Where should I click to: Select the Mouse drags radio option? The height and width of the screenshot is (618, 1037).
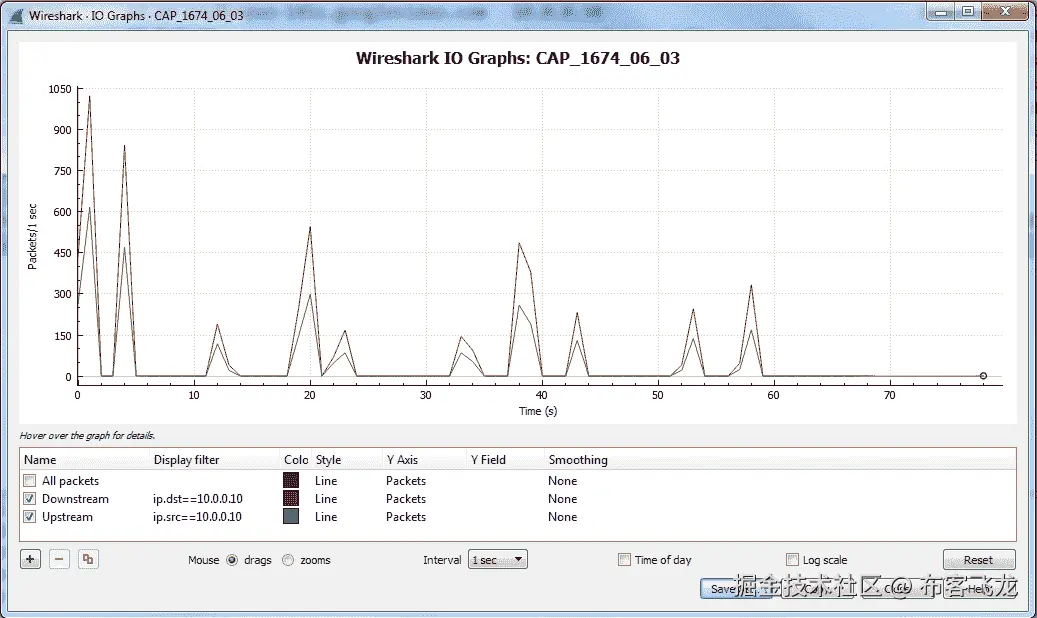pos(232,560)
